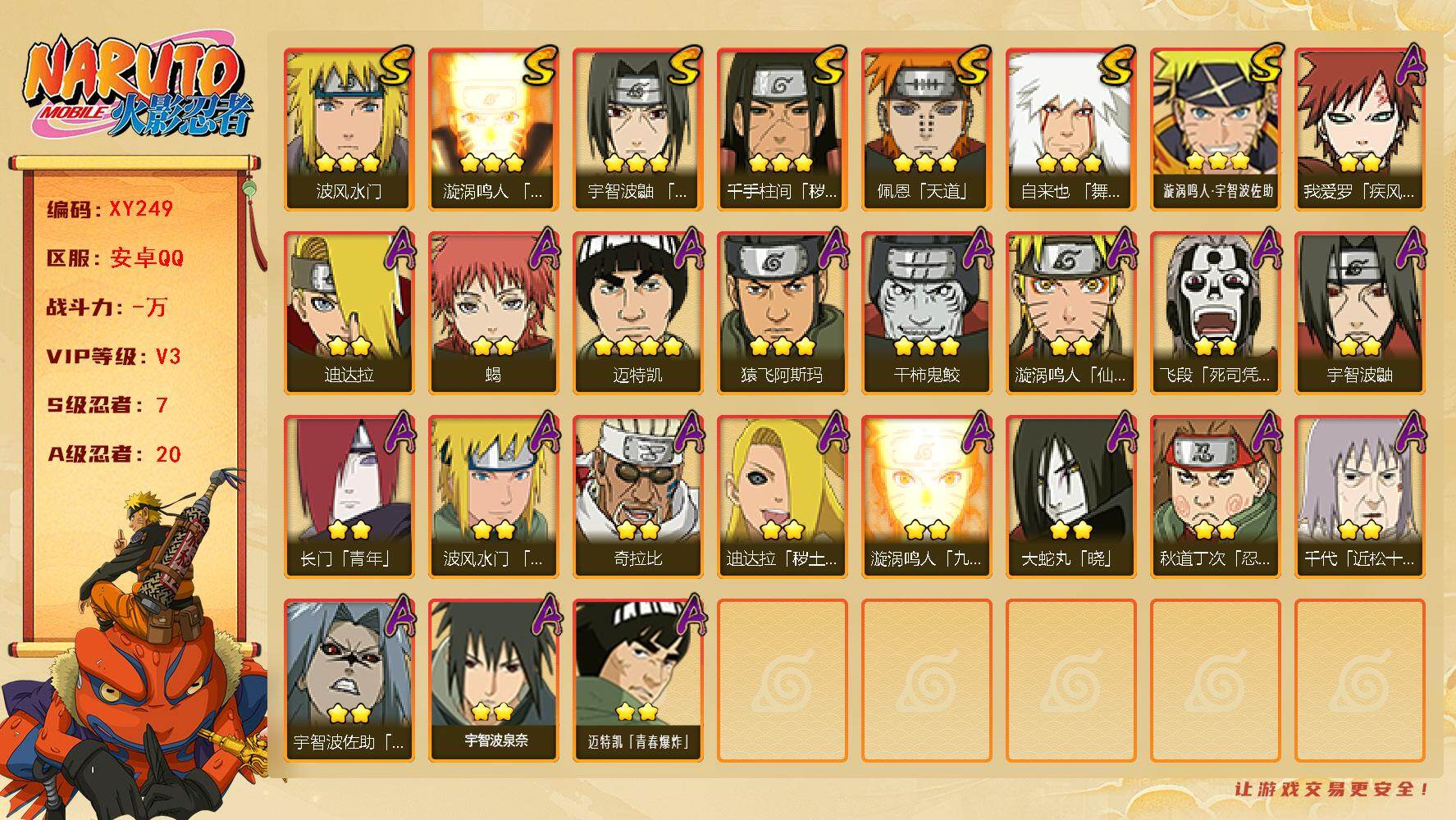This screenshot has width=1456, height=820.
Task: Open the 迈特凯「青春爆炸」 card
Action: (x=637, y=681)
